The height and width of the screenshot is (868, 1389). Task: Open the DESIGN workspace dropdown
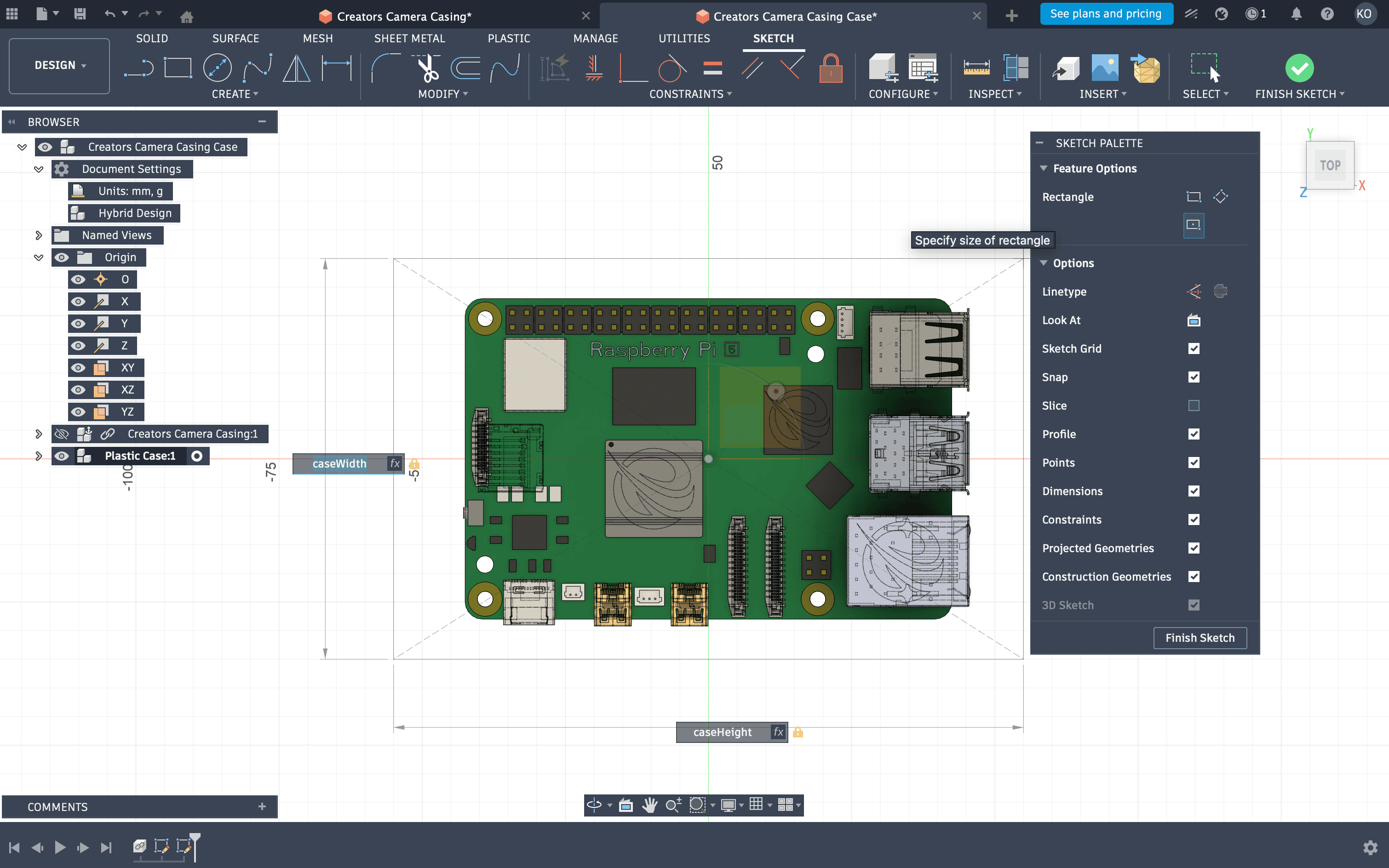click(x=60, y=65)
